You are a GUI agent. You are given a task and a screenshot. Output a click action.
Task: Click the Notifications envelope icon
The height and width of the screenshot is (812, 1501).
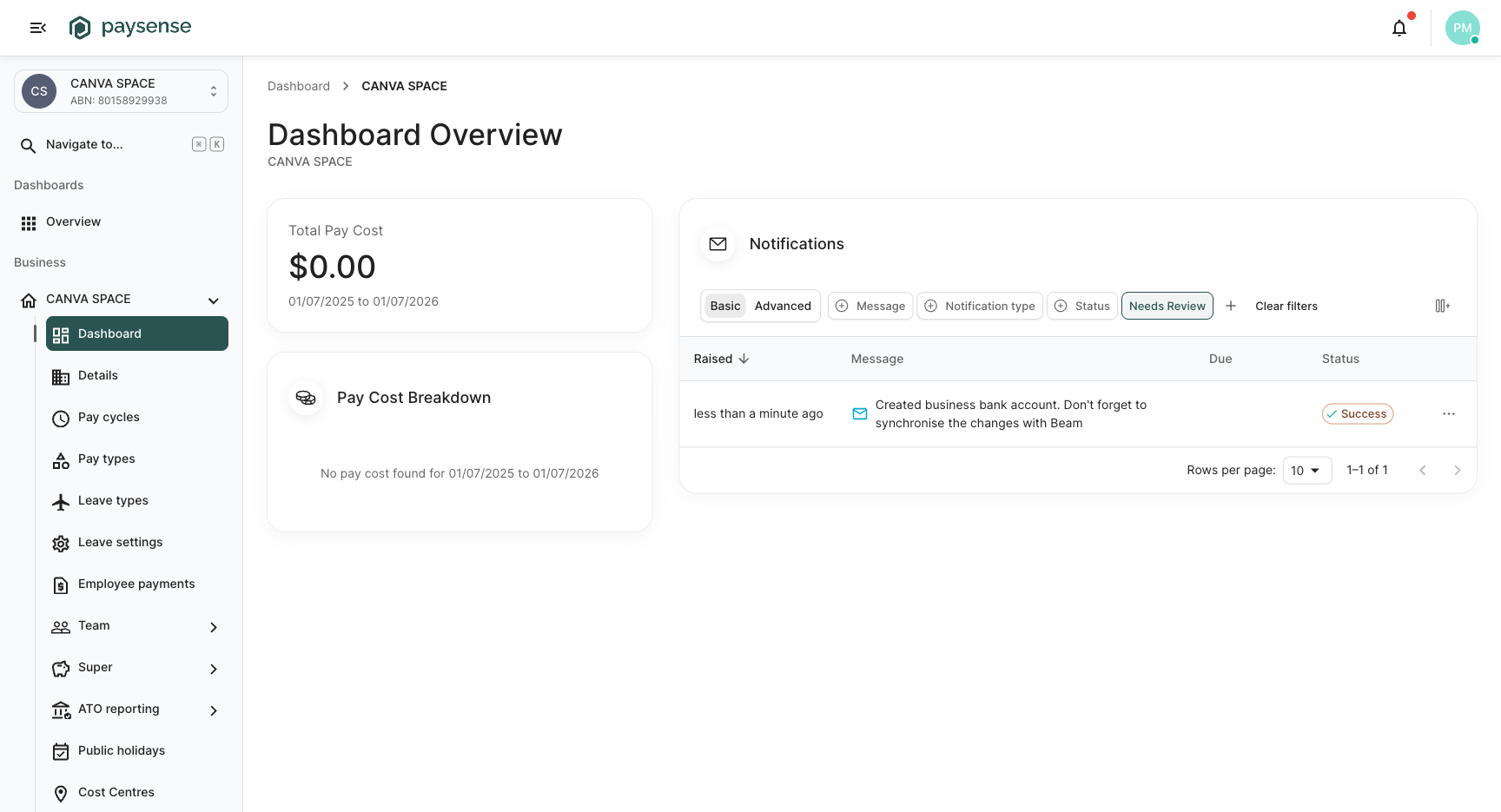(718, 244)
